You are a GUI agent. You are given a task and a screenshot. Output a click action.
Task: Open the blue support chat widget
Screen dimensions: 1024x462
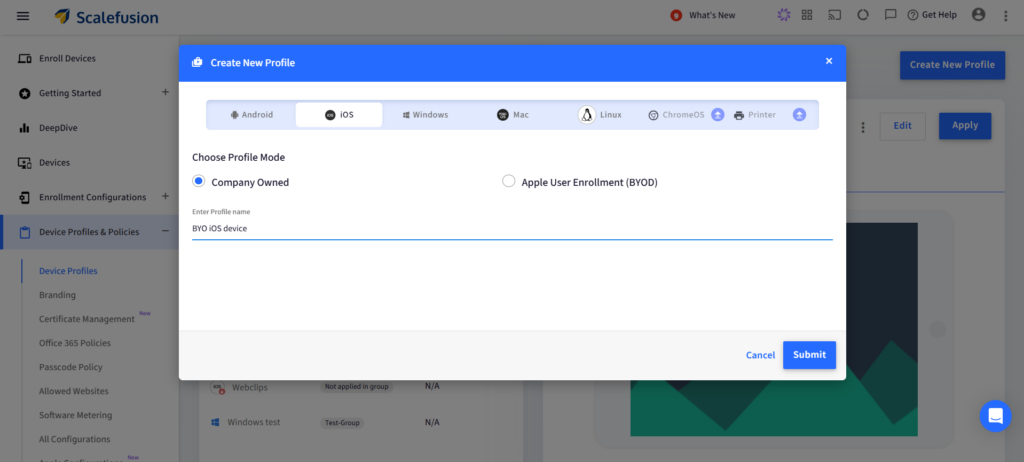point(995,415)
